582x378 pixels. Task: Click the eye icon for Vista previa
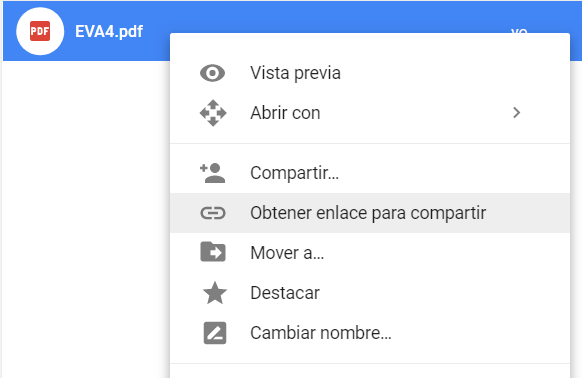(x=212, y=73)
